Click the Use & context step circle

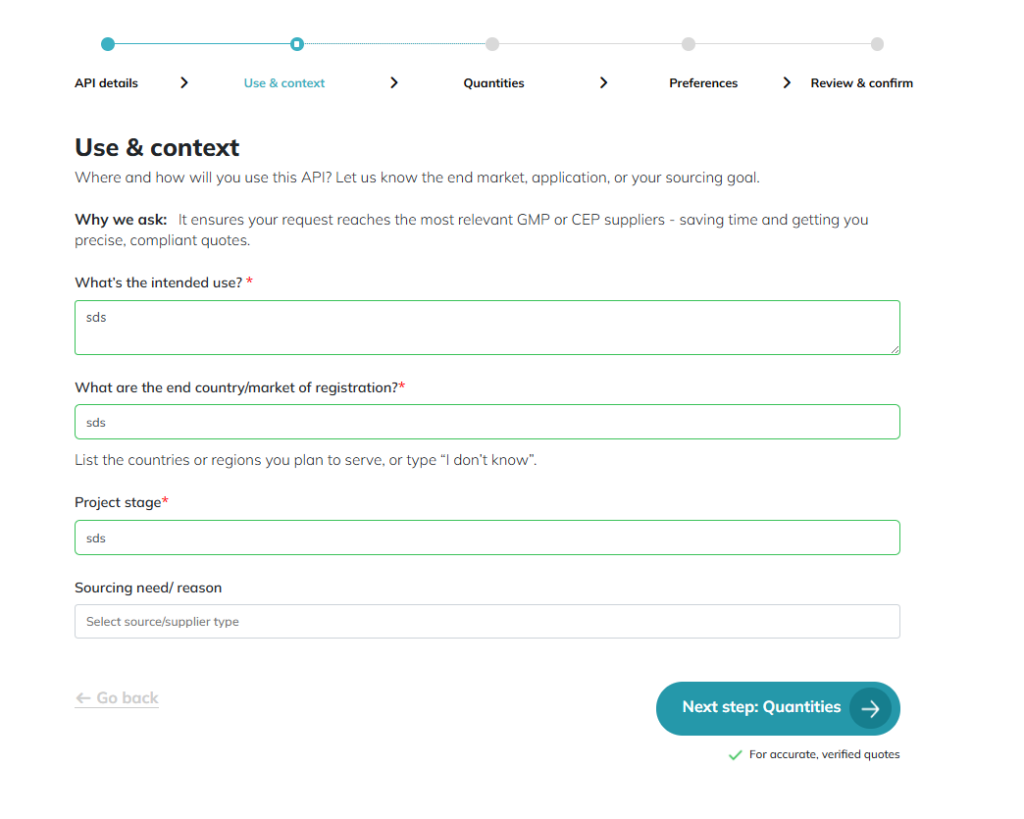pyautogui.click(x=296, y=44)
